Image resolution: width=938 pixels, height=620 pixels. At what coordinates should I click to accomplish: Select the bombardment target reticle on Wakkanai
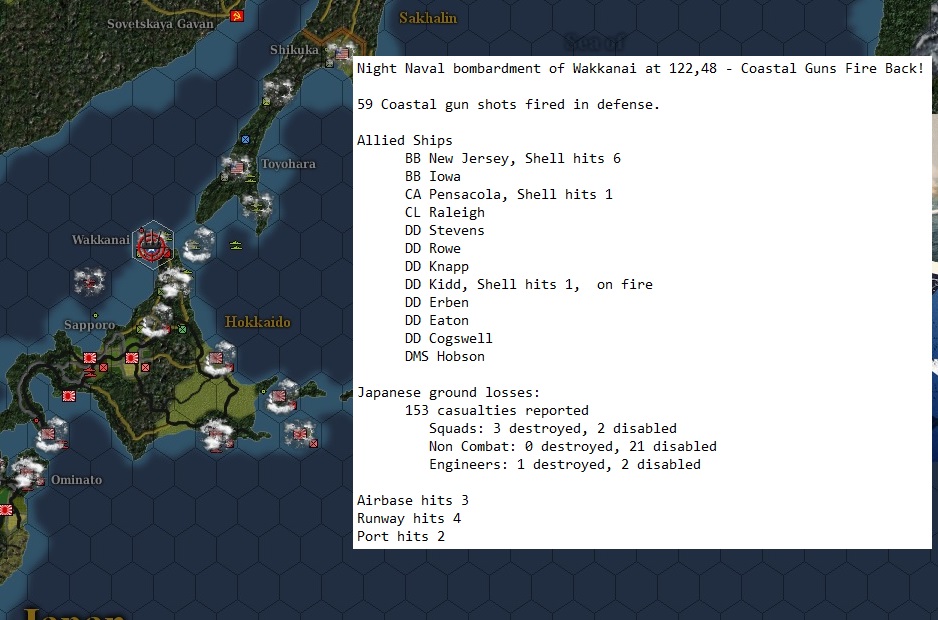click(152, 247)
